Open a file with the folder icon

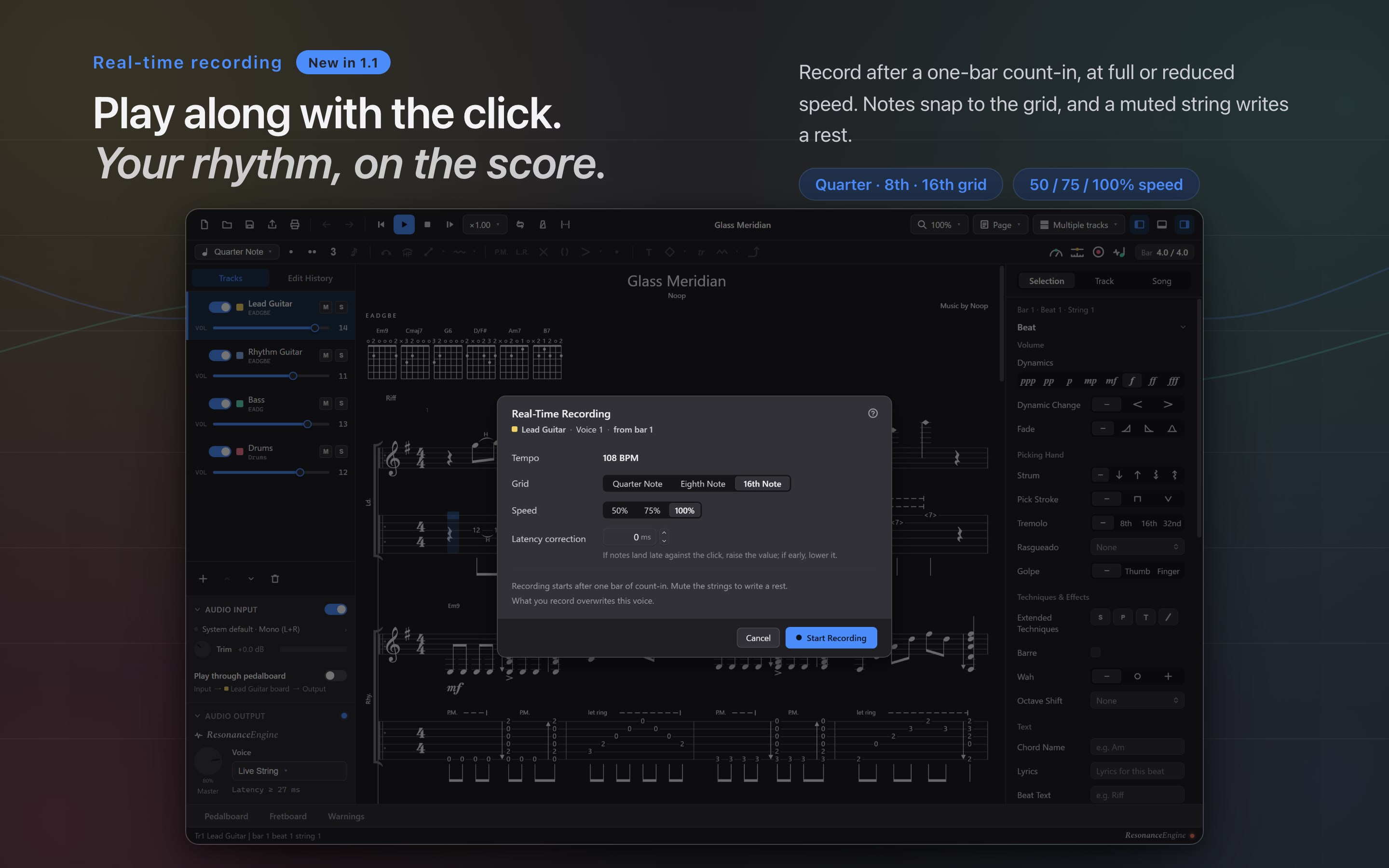[x=227, y=224]
